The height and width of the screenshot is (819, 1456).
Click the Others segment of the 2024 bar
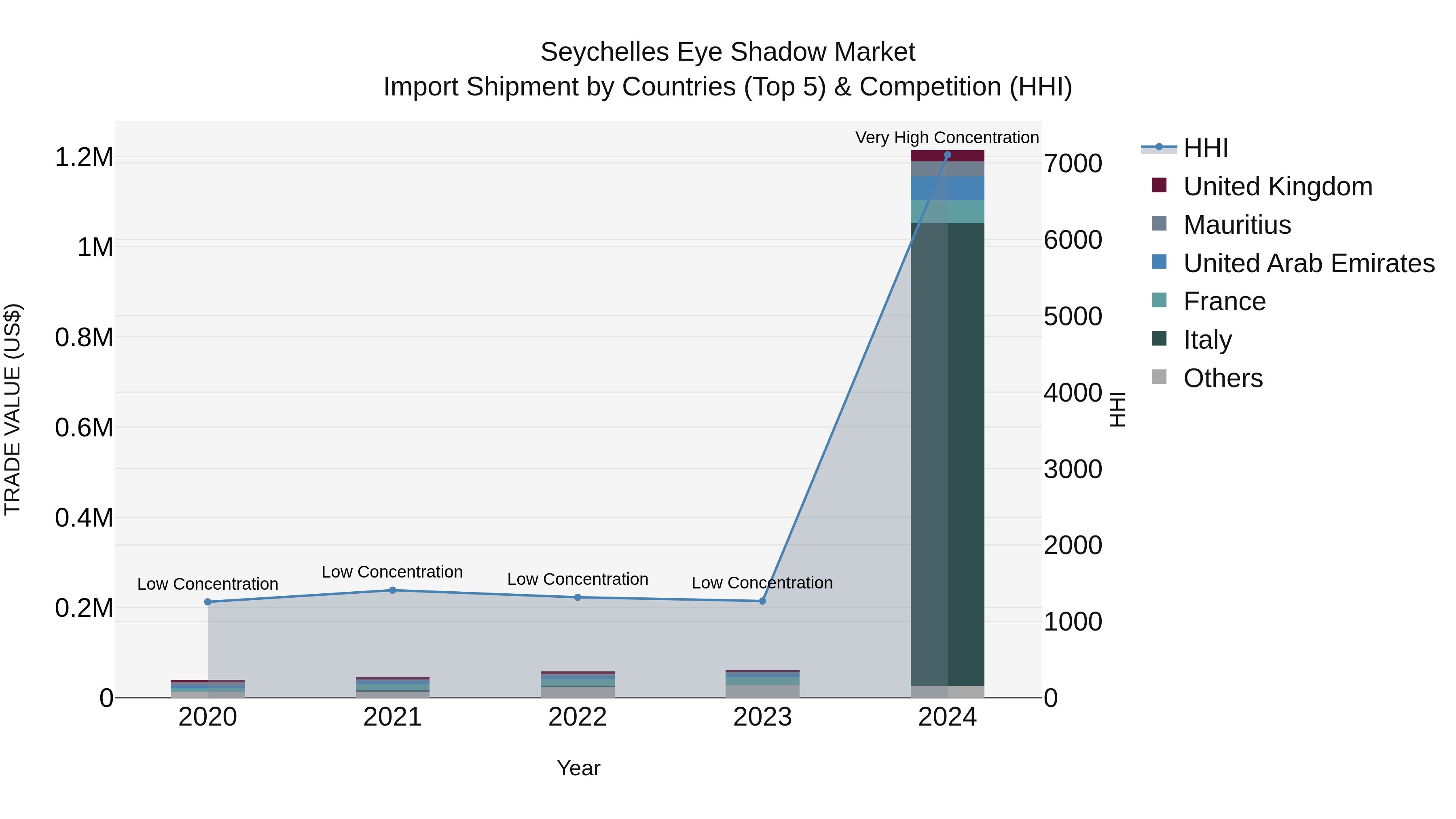(x=947, y=692)
